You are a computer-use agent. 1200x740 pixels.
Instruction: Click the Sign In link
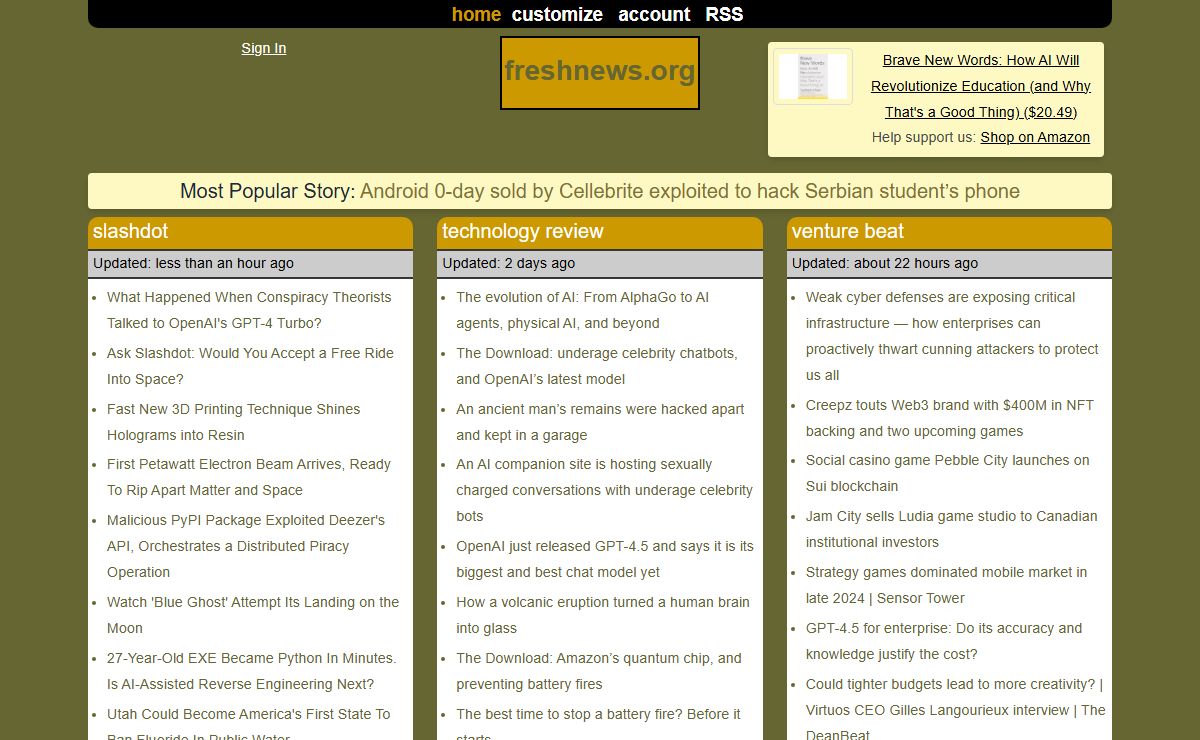point(264,48)
